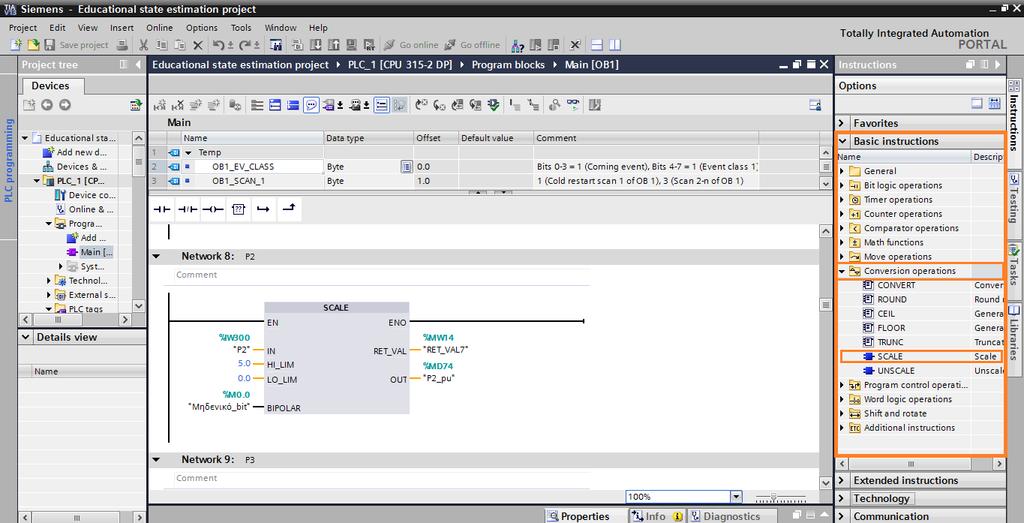Insert output coil from favorites bar
1024x523 pixels.
point(213,210)
